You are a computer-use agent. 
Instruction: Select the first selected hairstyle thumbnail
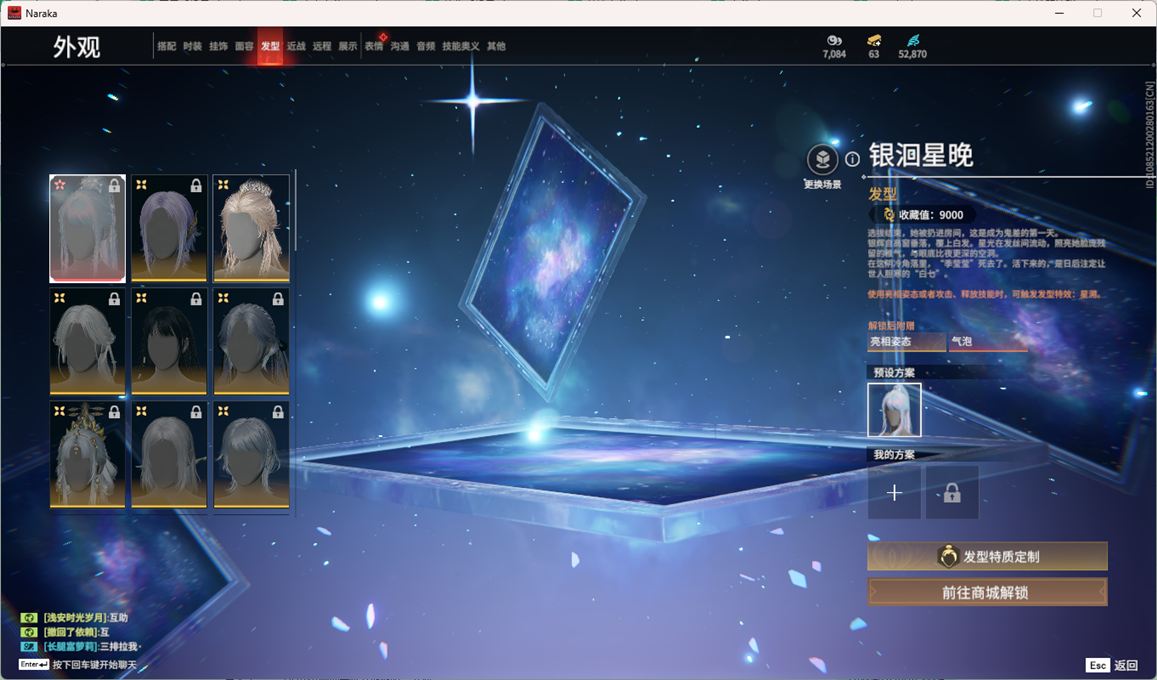[87, 228]
